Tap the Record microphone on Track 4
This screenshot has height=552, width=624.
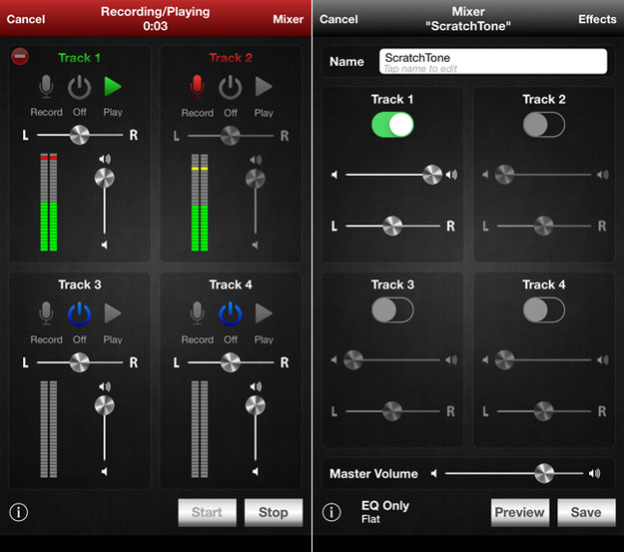click(x=197, y=313)
